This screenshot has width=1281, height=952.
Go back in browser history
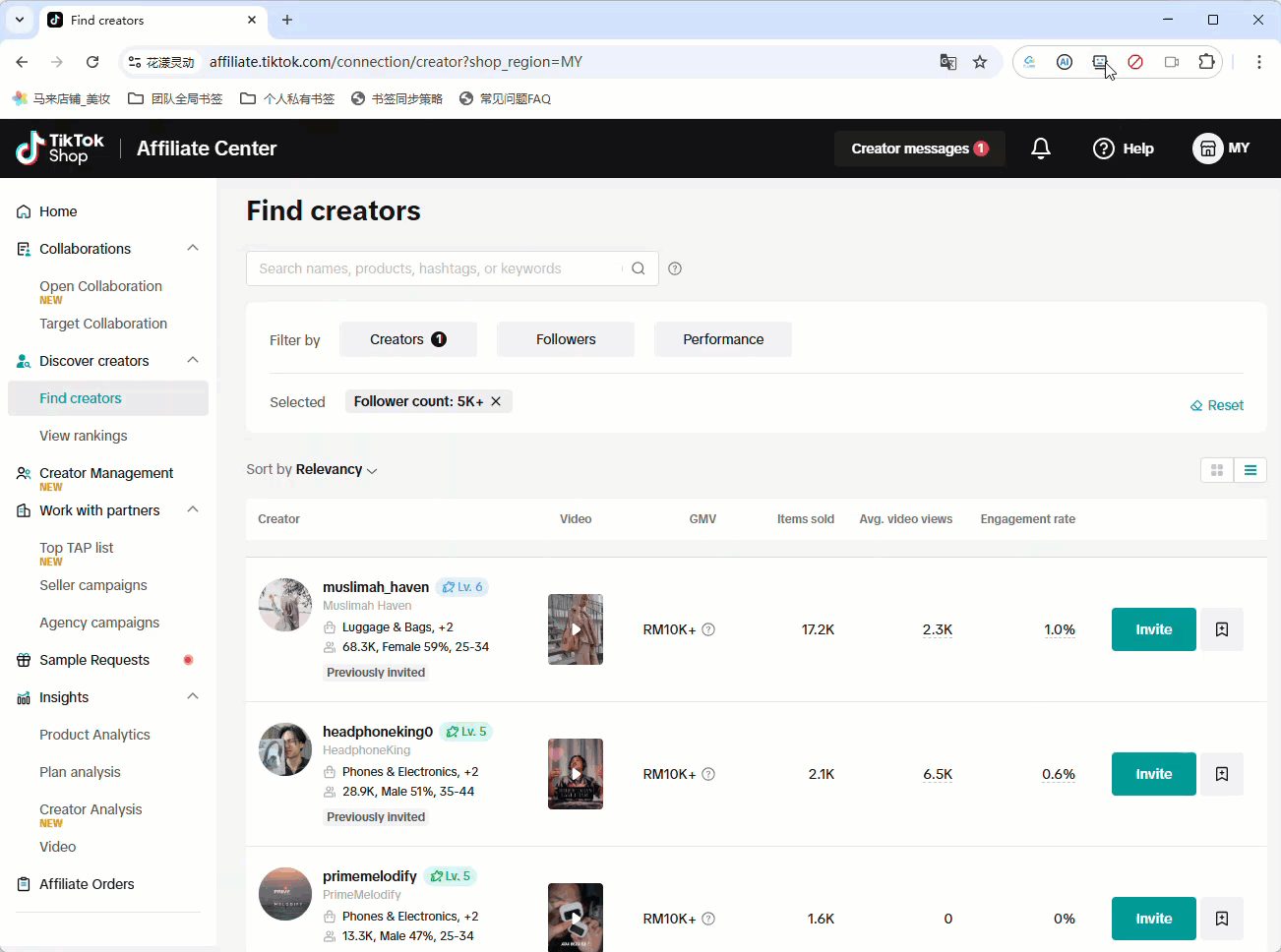[22, 62]
